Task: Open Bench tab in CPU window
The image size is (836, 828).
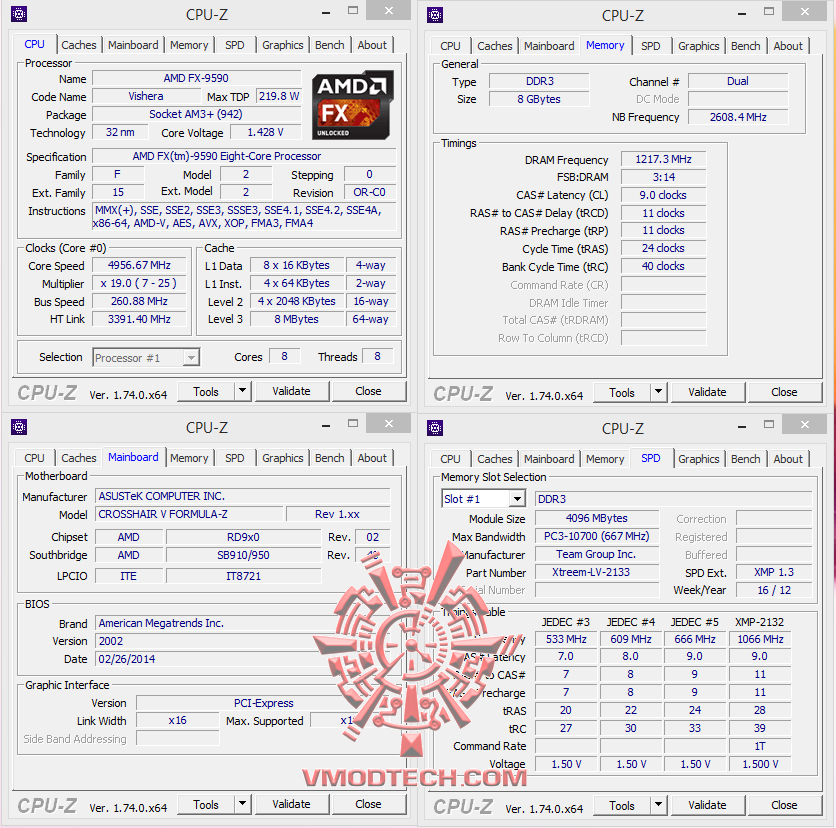Action: pyautogui.click(x=329, y=45)
